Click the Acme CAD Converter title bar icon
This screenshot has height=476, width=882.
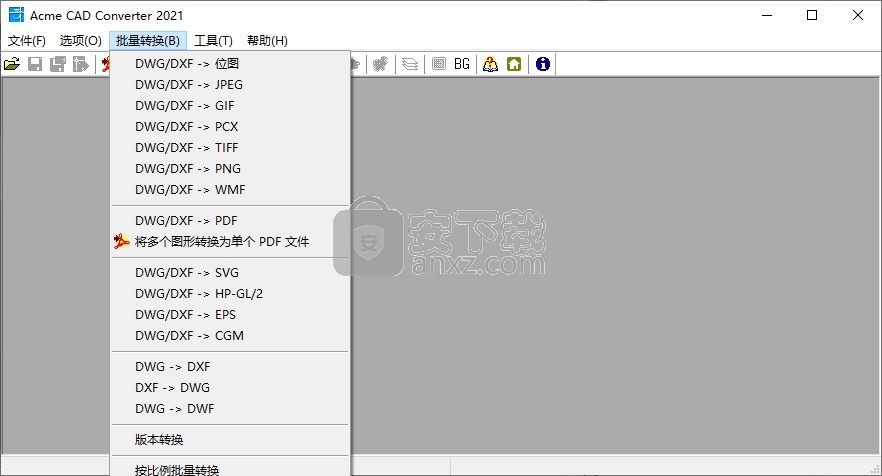[x=16, y=15]
